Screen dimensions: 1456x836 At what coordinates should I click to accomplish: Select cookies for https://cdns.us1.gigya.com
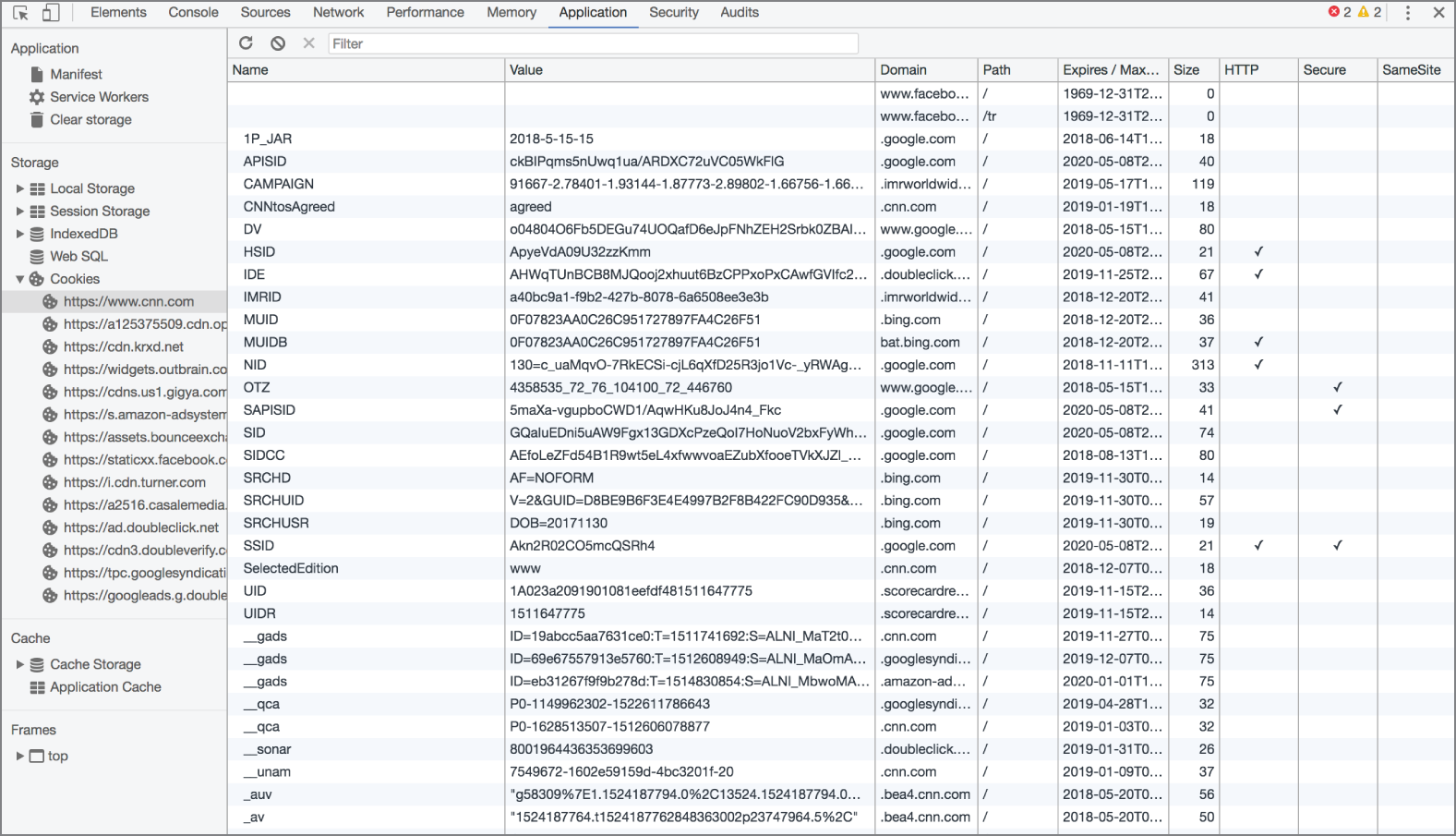[x=144, y=392]
